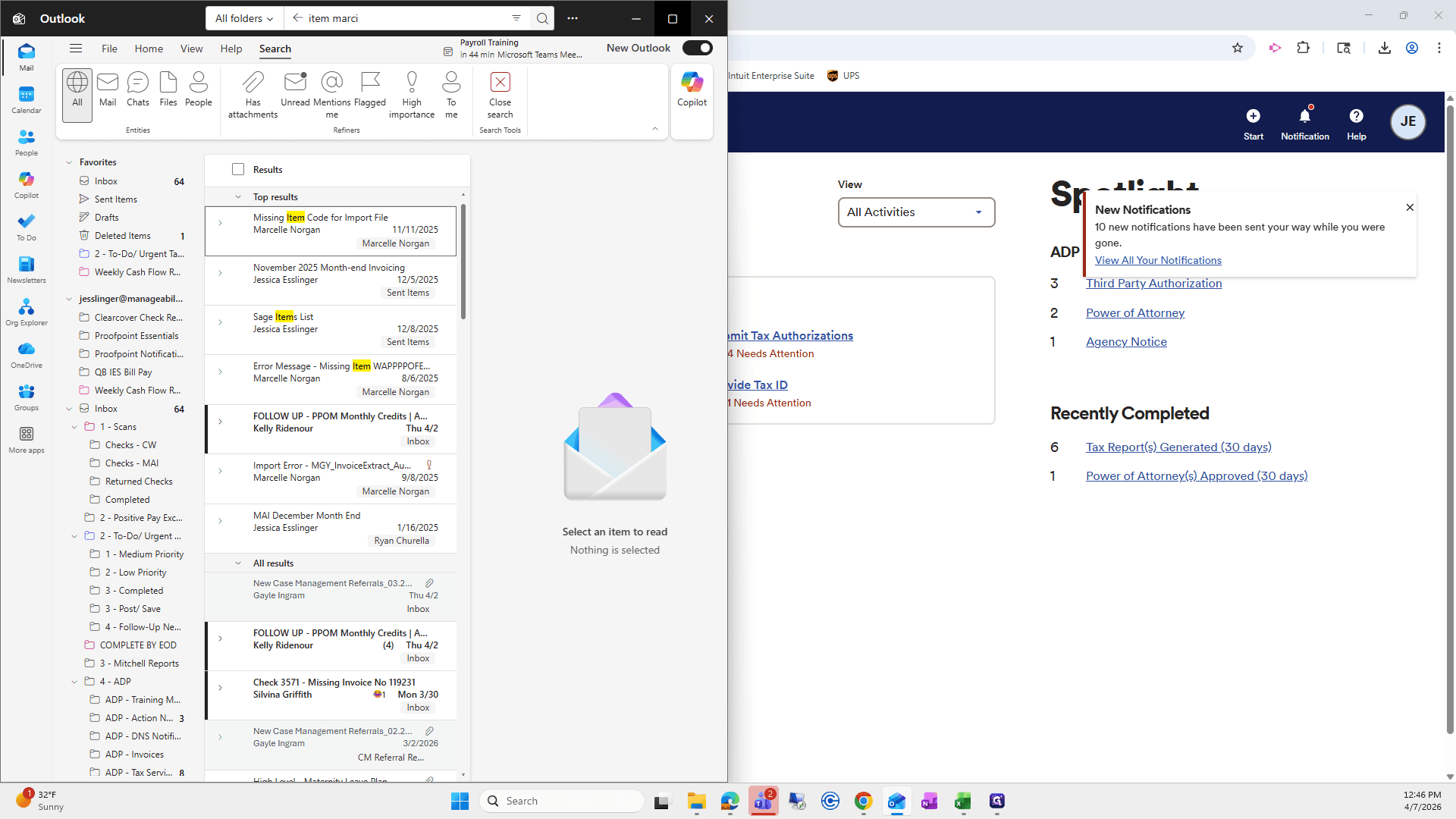This screenshot has height=819, width=1456.
Task: Open Excel from the taskbar
Action: (x=963, y=801)
